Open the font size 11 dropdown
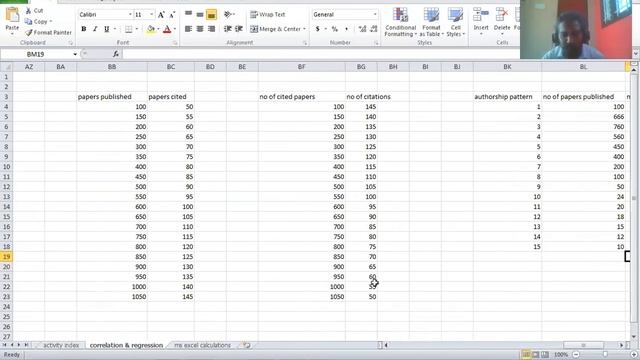The image size is (640, 360). pos(151,15)
